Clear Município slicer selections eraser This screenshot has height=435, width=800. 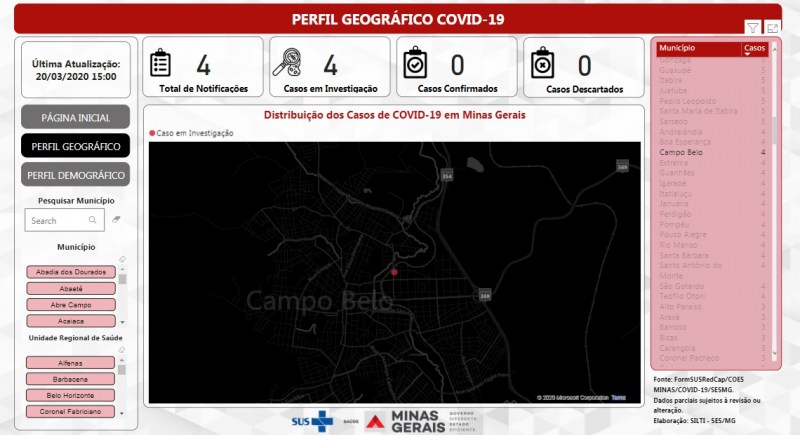[x=122, y=260]
